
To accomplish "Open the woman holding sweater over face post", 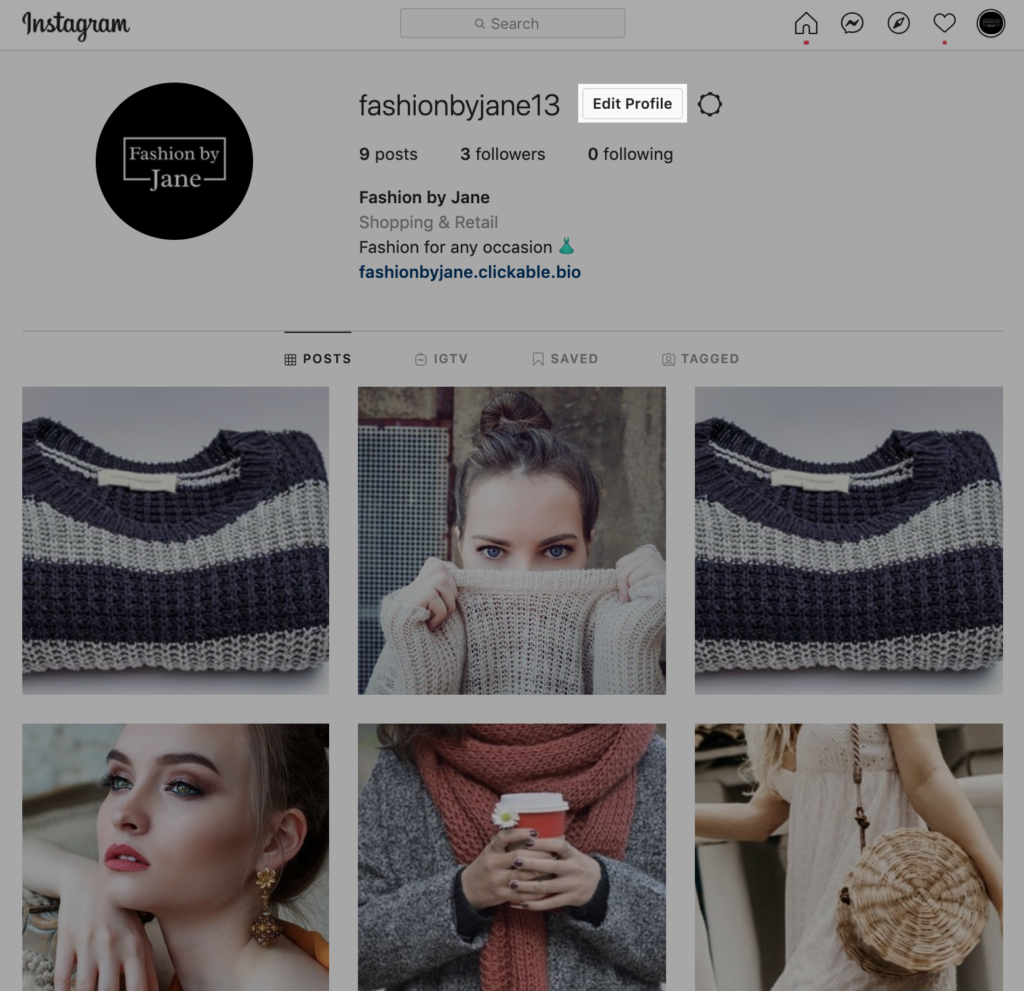I will click(512, 540).
